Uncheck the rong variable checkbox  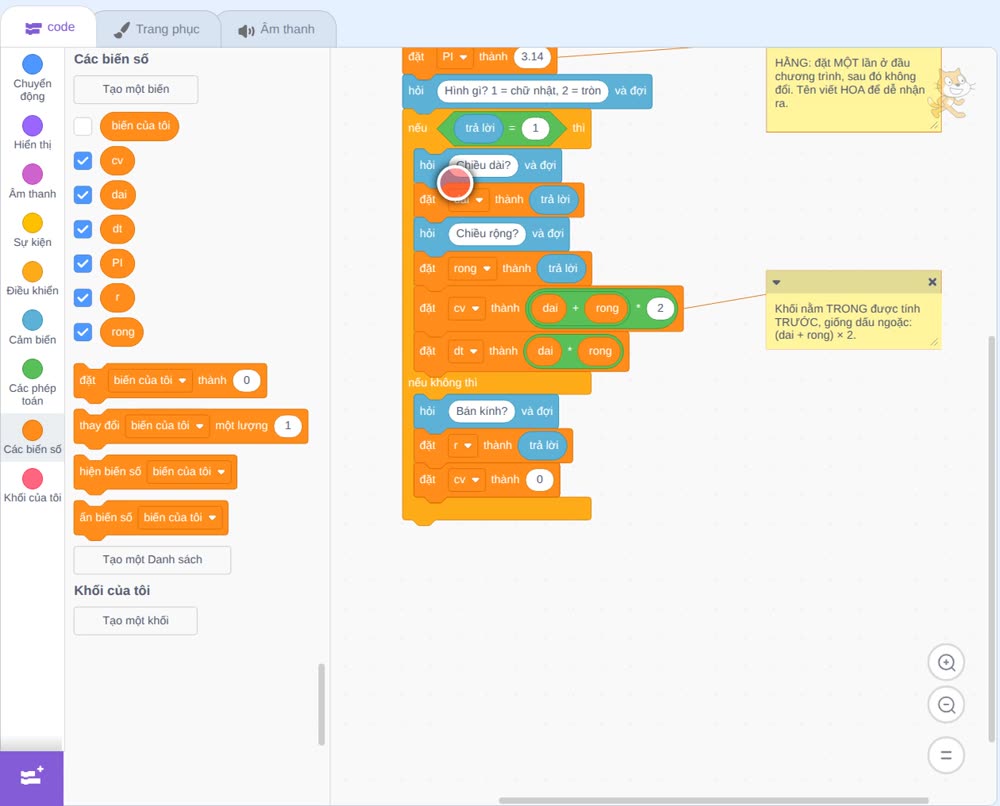tap(83, 332)
